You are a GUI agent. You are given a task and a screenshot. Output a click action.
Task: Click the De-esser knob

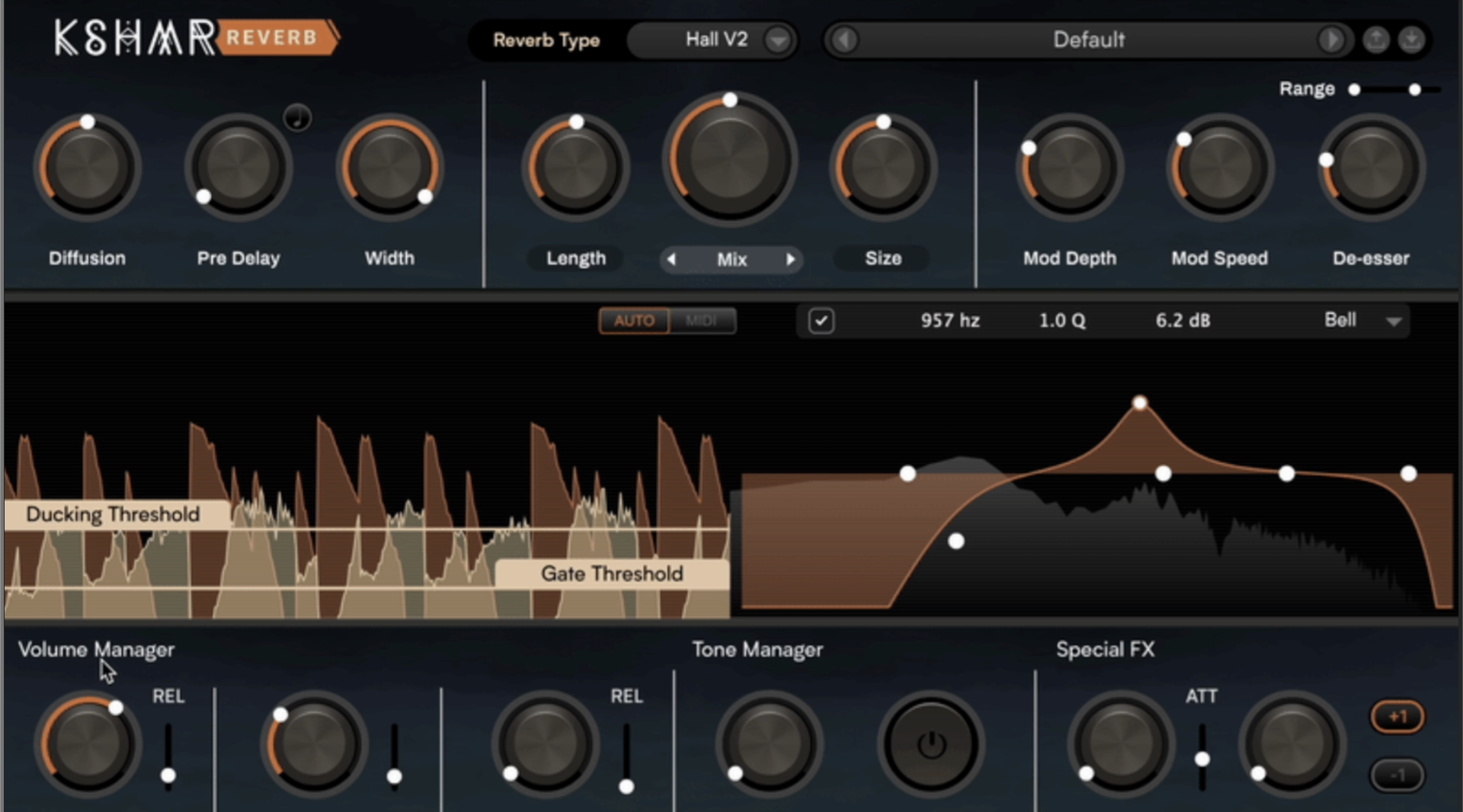point(1371,168)
